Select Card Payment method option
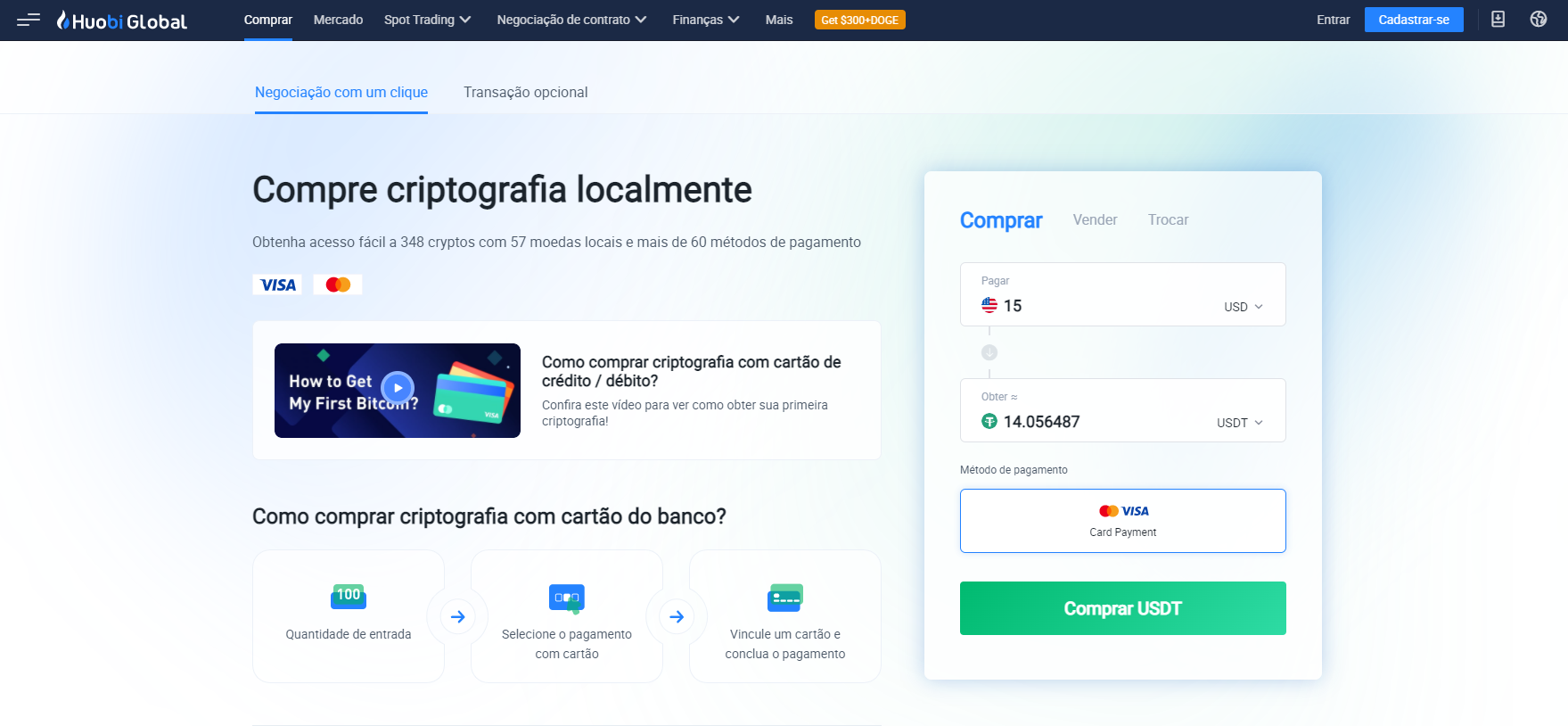The image size is (1568, 726). point(1123,521)
